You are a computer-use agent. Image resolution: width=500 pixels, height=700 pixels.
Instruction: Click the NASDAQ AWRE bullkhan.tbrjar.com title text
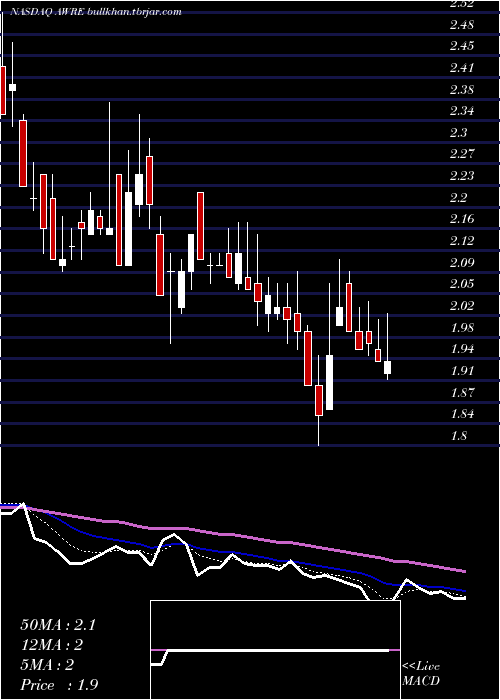95,12
